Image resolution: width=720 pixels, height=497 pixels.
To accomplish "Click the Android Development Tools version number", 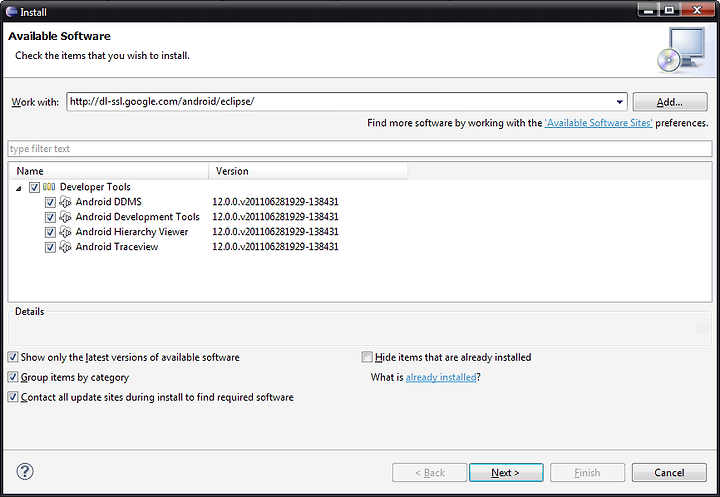I will tap(275, 217).
